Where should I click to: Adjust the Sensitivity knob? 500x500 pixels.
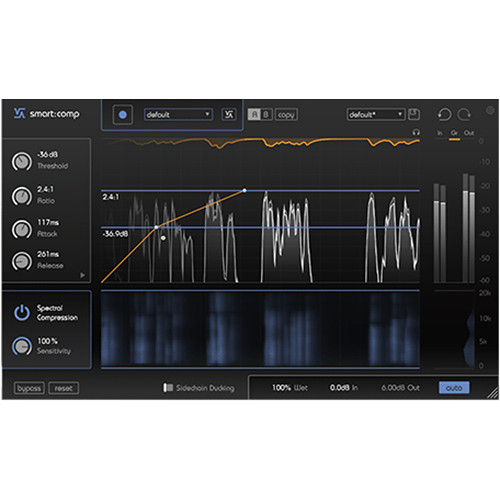pos(22,346)
